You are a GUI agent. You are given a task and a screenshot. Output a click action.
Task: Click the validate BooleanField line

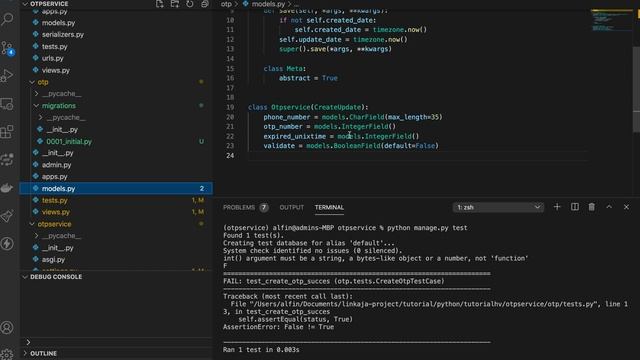[351, 146]
